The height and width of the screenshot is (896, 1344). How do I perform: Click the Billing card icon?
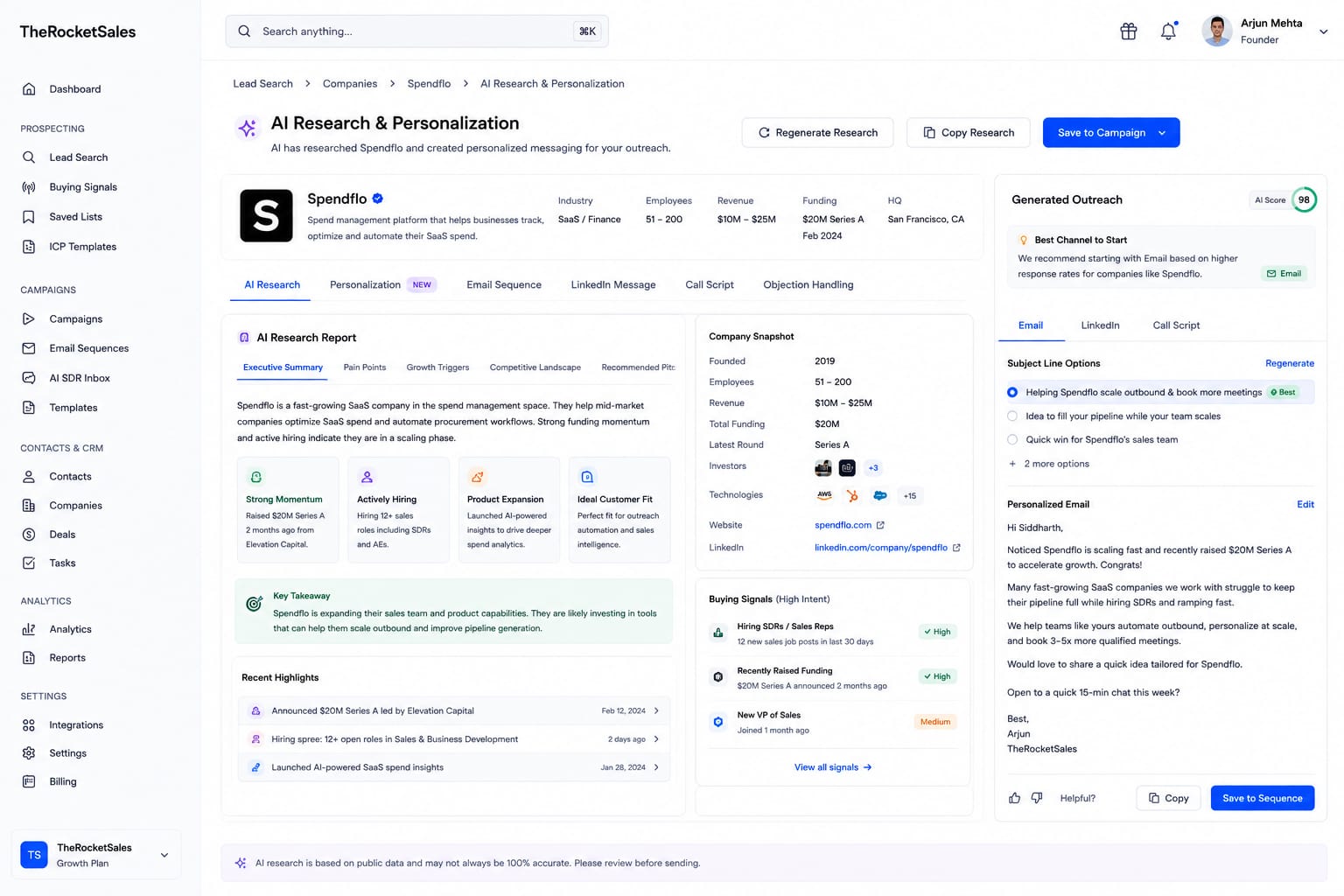coord(29,782)
